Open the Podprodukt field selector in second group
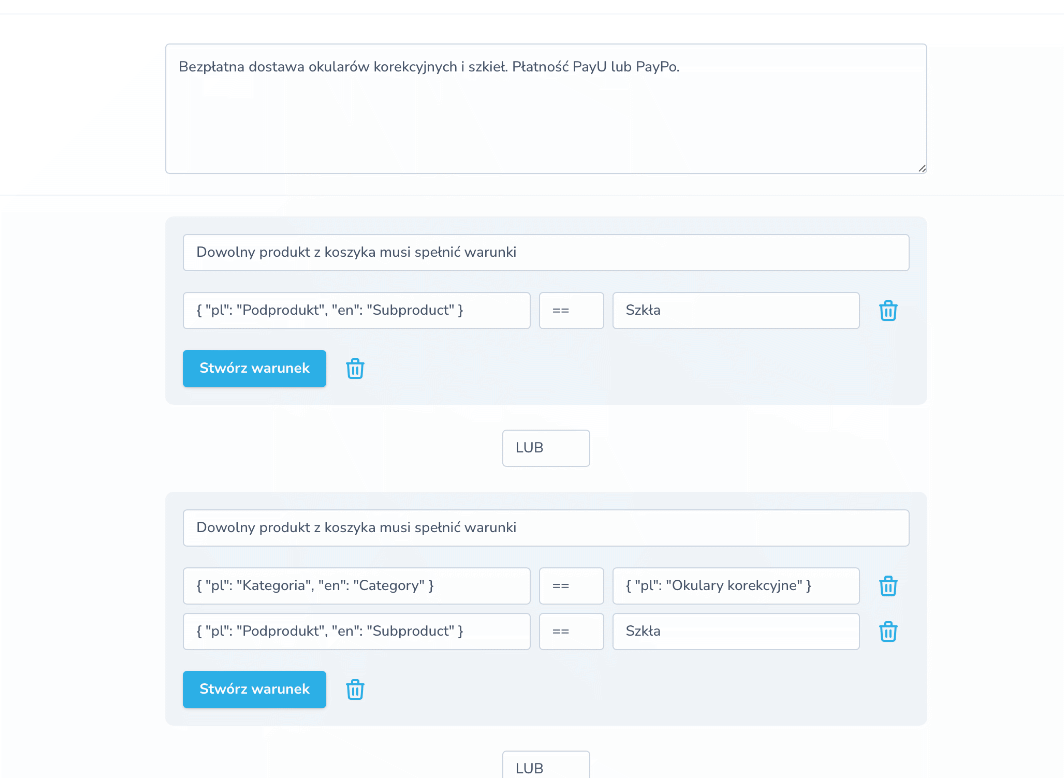This screenshot has width=1064, height=778. click(356, 632)
